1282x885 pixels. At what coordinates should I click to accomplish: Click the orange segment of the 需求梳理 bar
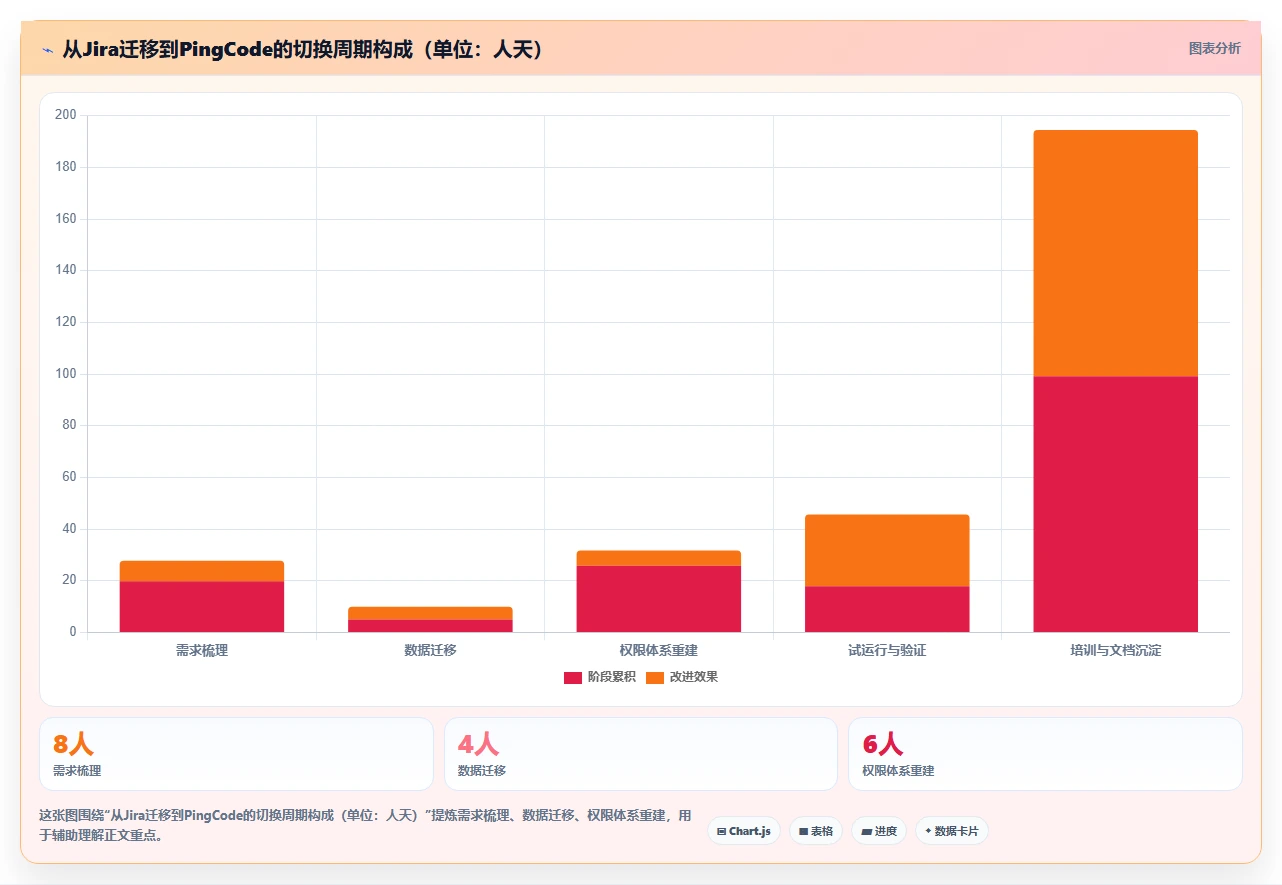pyautogui.click(x=202, y=571)
